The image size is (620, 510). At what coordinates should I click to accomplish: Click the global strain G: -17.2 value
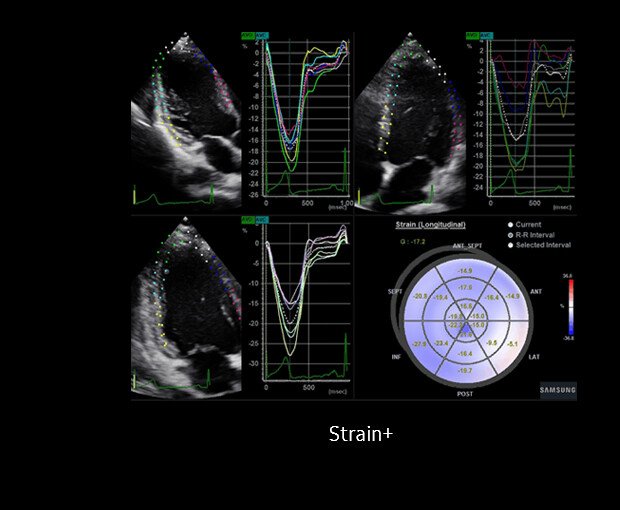412,242
